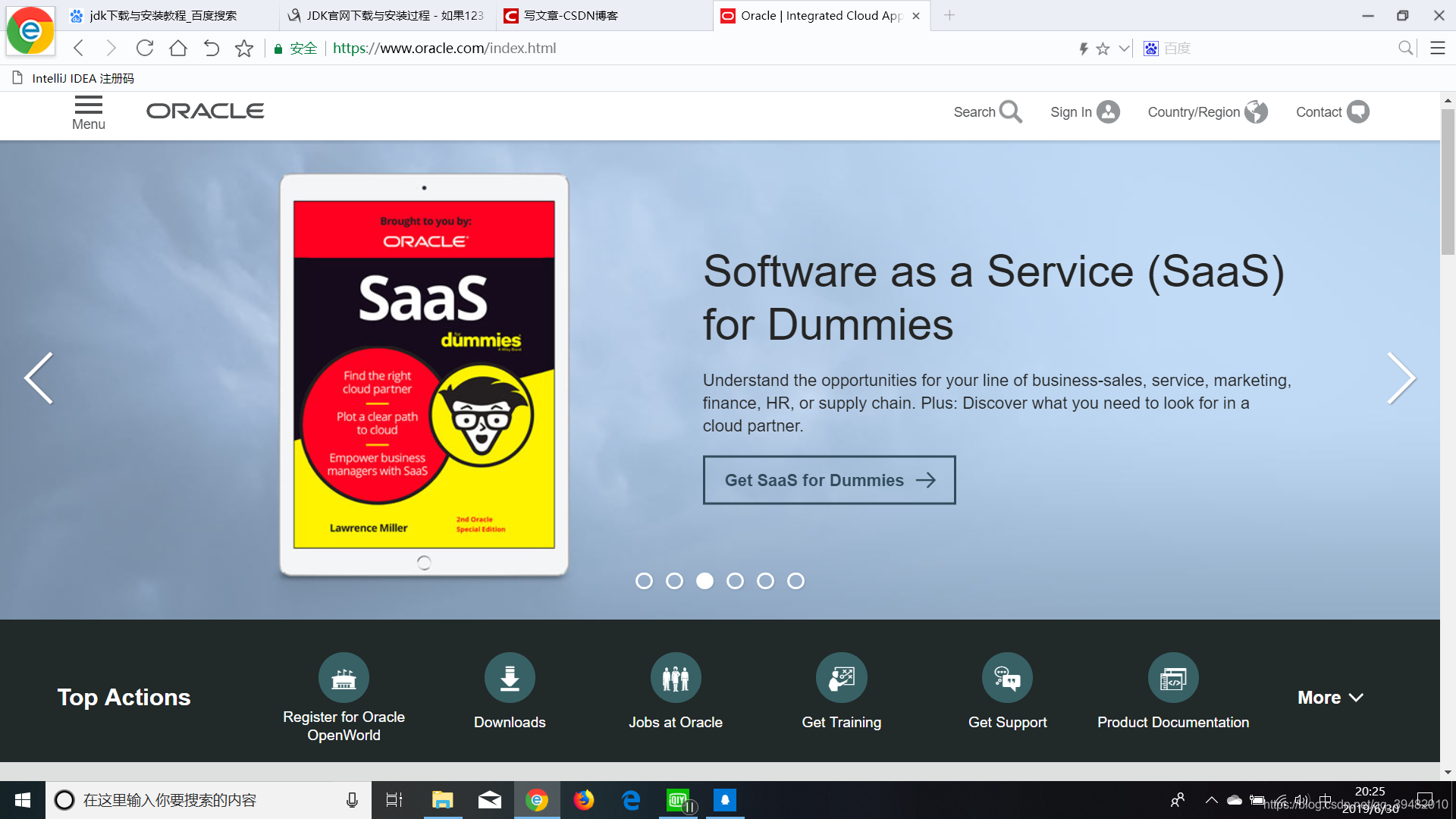
Task: Open IntelliJ IDEA 注册码 bookmark
Action: pyautogui.click(x=74, y=78)
